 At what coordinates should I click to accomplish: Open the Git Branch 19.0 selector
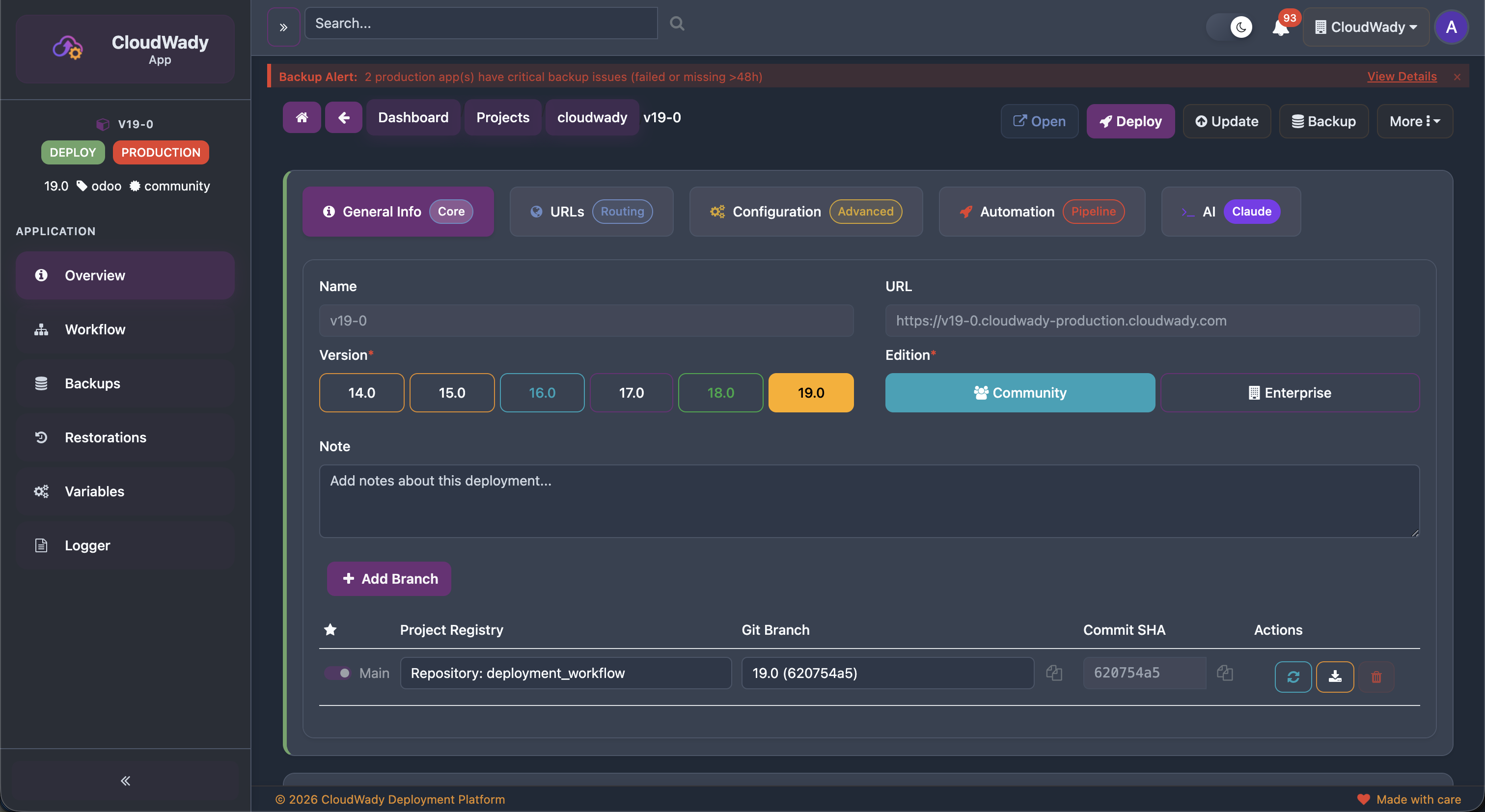point(887,673)
